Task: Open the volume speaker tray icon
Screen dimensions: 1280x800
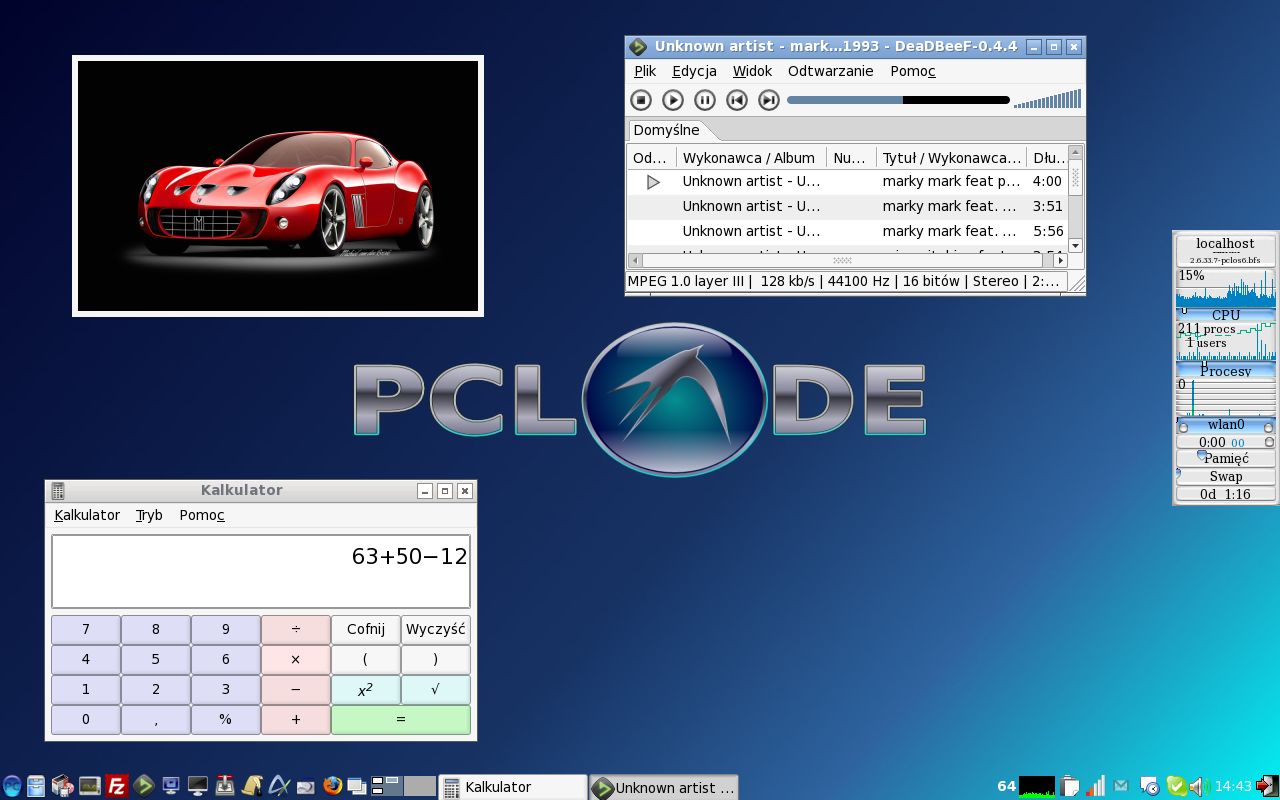Action: (1199, 786)
